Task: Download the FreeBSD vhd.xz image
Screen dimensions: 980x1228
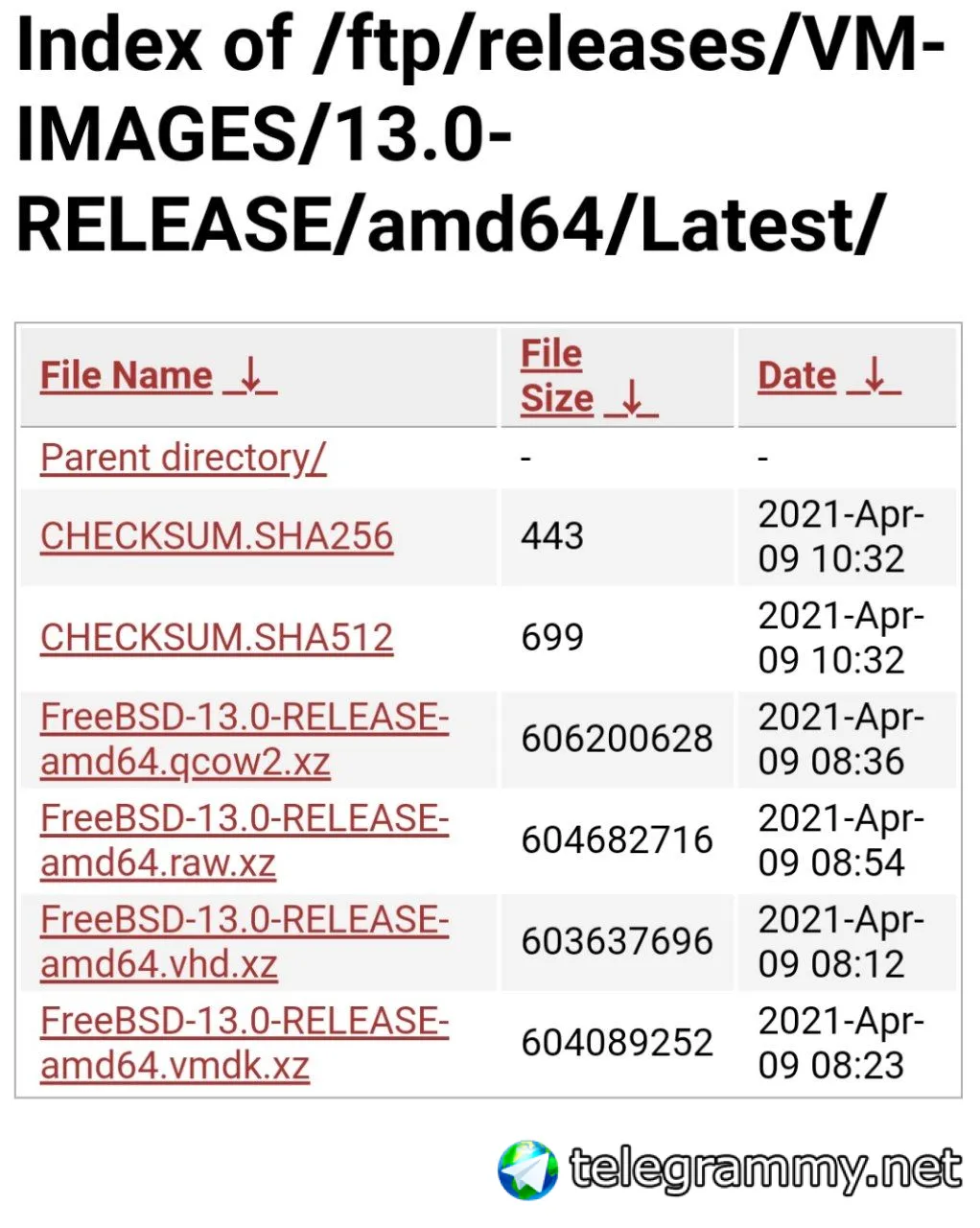Action: [244, 942]
